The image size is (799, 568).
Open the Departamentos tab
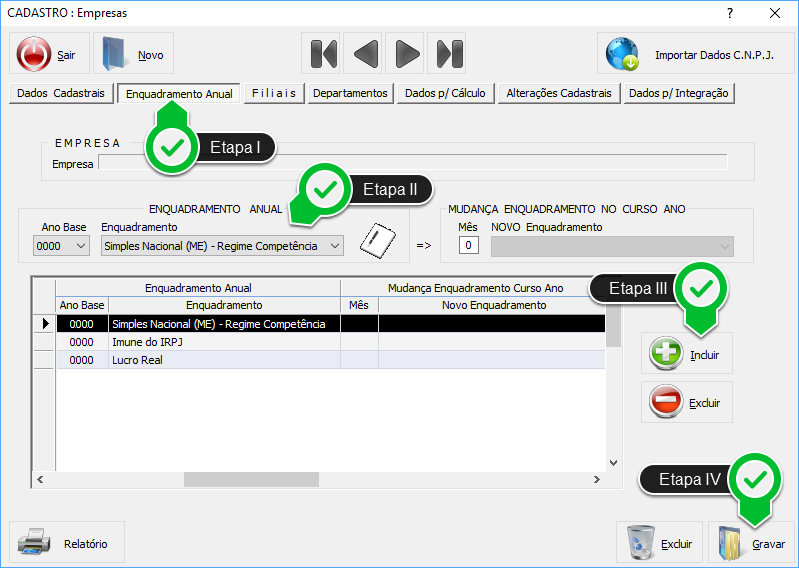(x=349, y=93)
